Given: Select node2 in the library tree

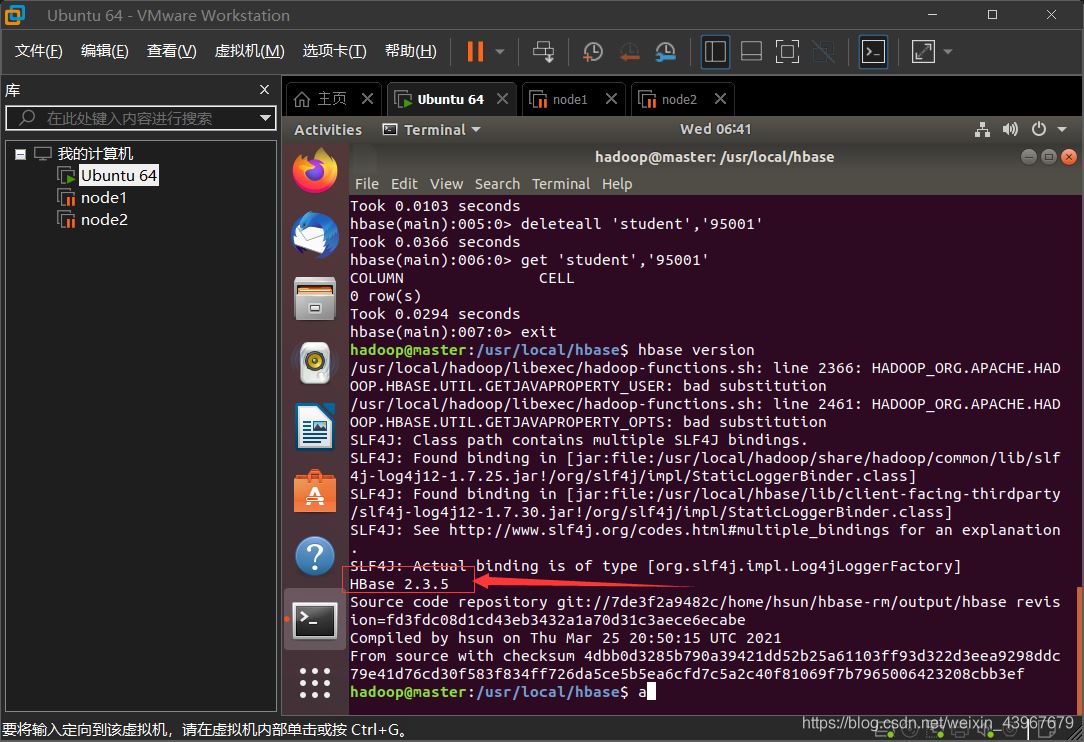Looking at the screenshot, I should tap(104, 220).
